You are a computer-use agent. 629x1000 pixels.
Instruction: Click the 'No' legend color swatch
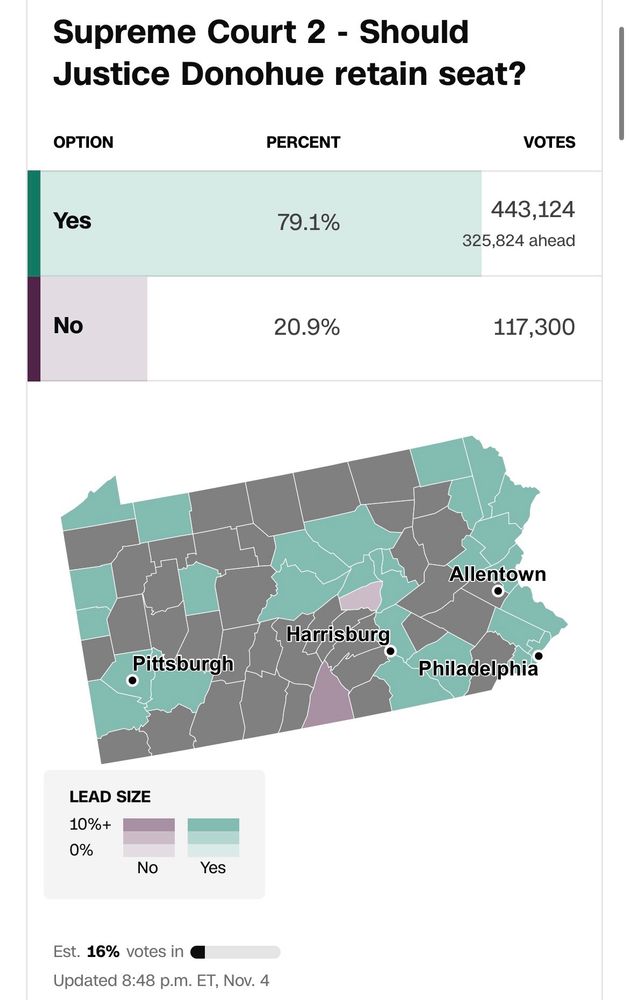[x=148, y=837]
